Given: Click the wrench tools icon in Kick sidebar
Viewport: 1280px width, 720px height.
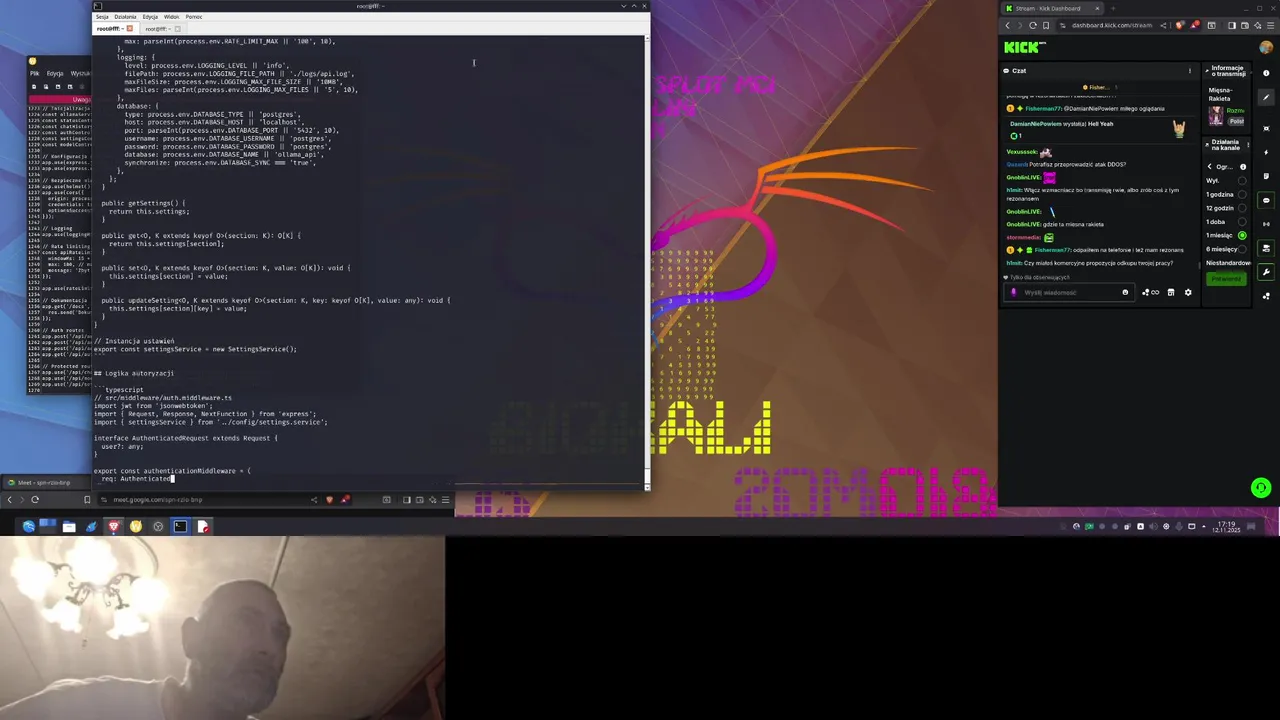Looking at the screenshot, I should click(x=1266, y=272).
